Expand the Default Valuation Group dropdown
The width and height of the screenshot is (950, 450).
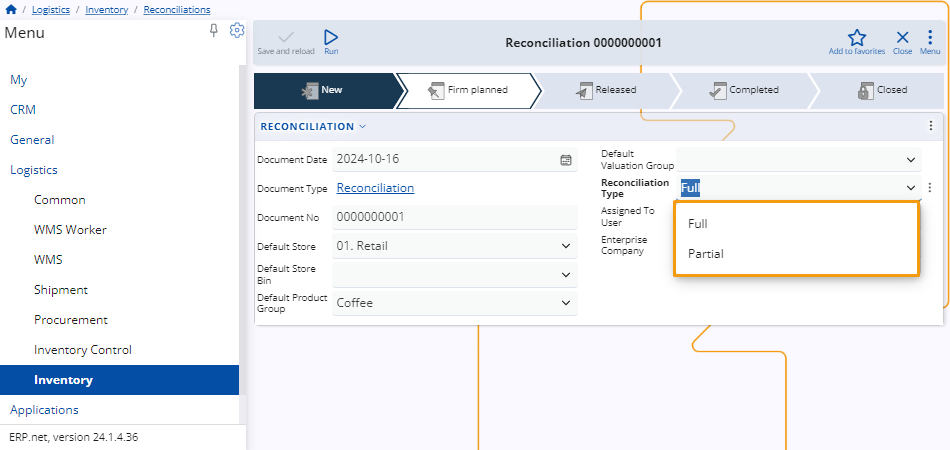pyautogui.click(x=911, y=160)
